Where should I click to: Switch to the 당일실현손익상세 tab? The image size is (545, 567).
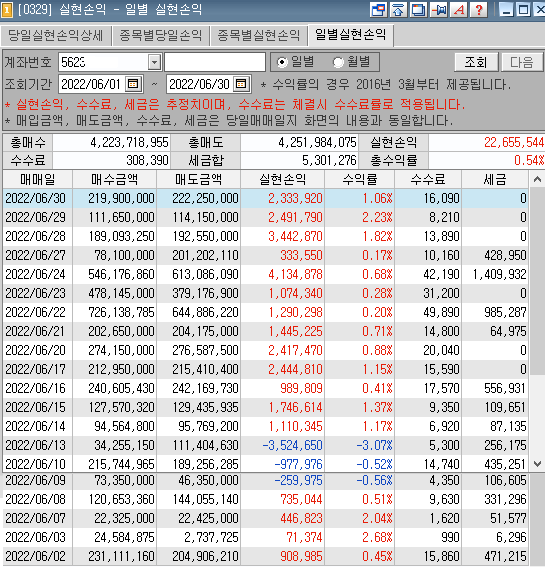[56, 35]
